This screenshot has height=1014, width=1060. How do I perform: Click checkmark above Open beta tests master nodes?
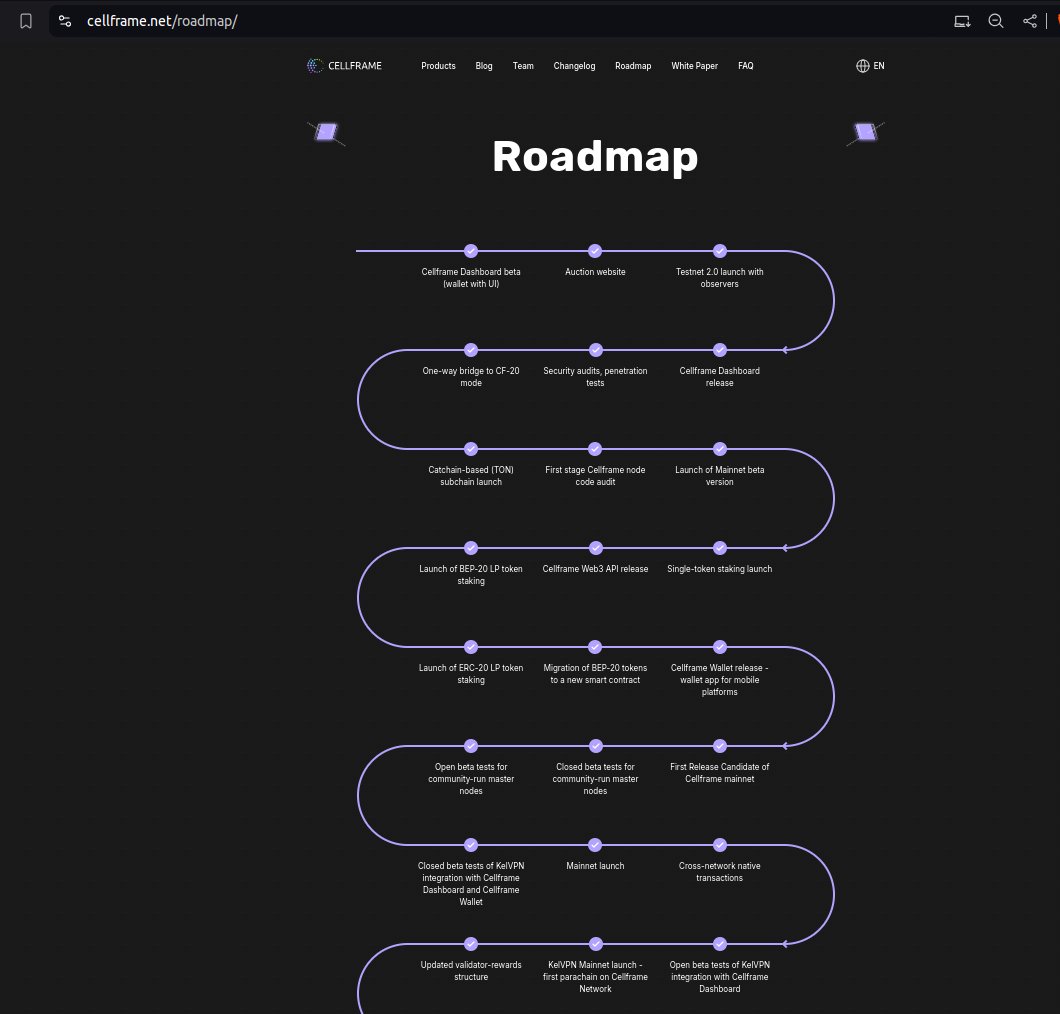(471, 746)
